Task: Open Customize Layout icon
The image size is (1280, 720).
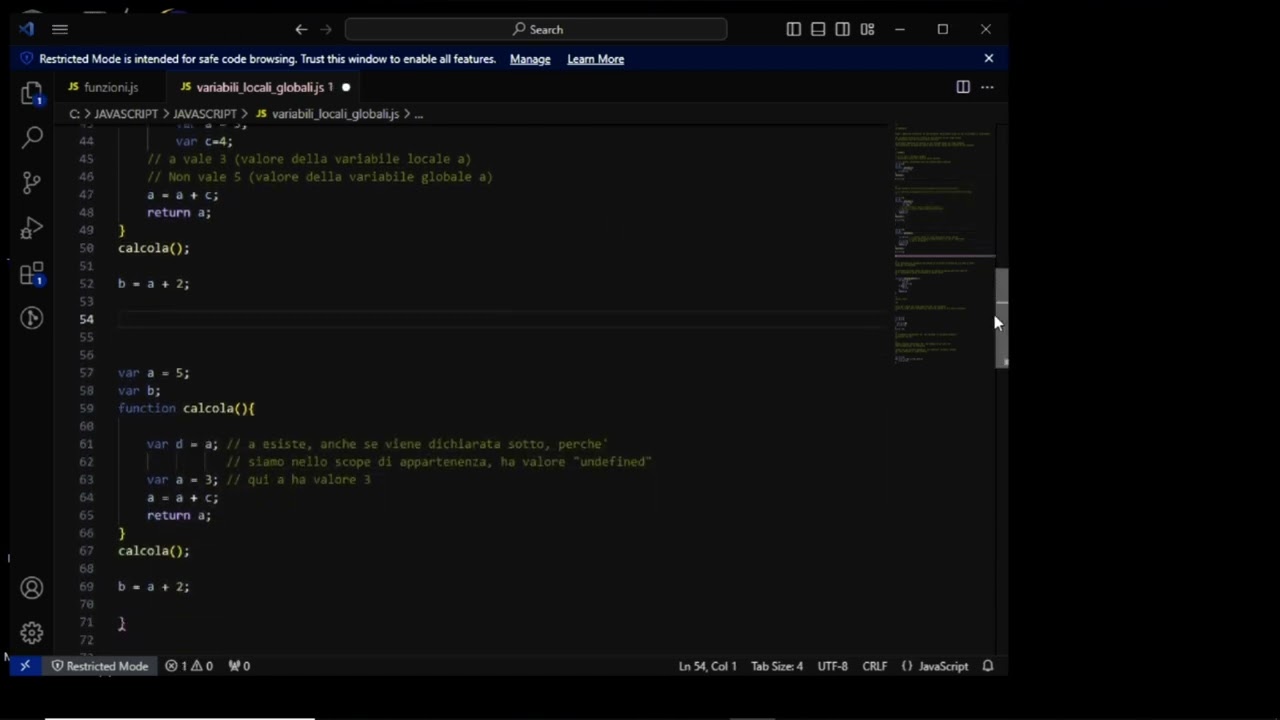Action: [867, 29]
